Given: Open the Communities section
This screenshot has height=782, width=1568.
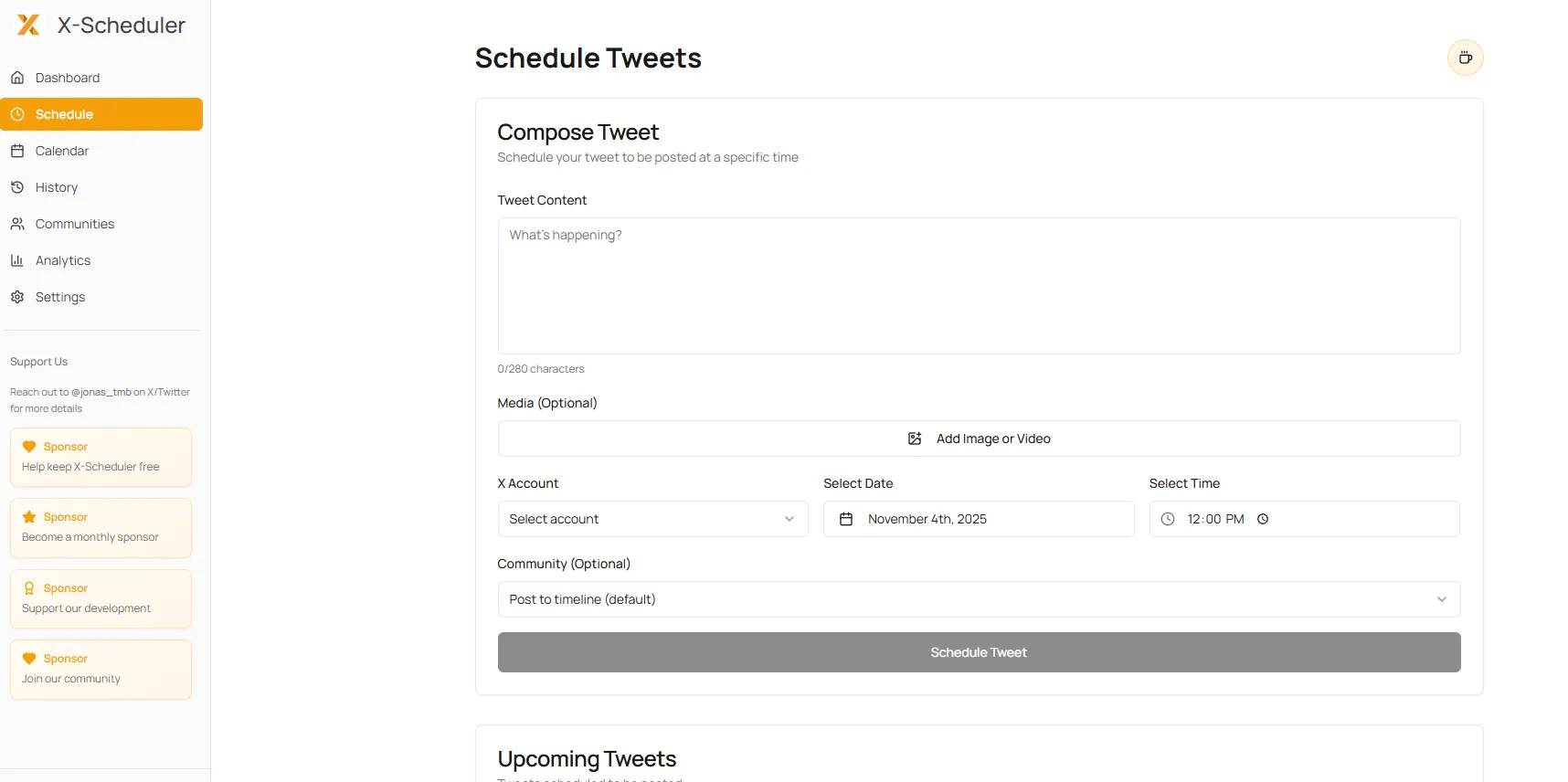Looking at the screenshot, I should tap(75, 224).
